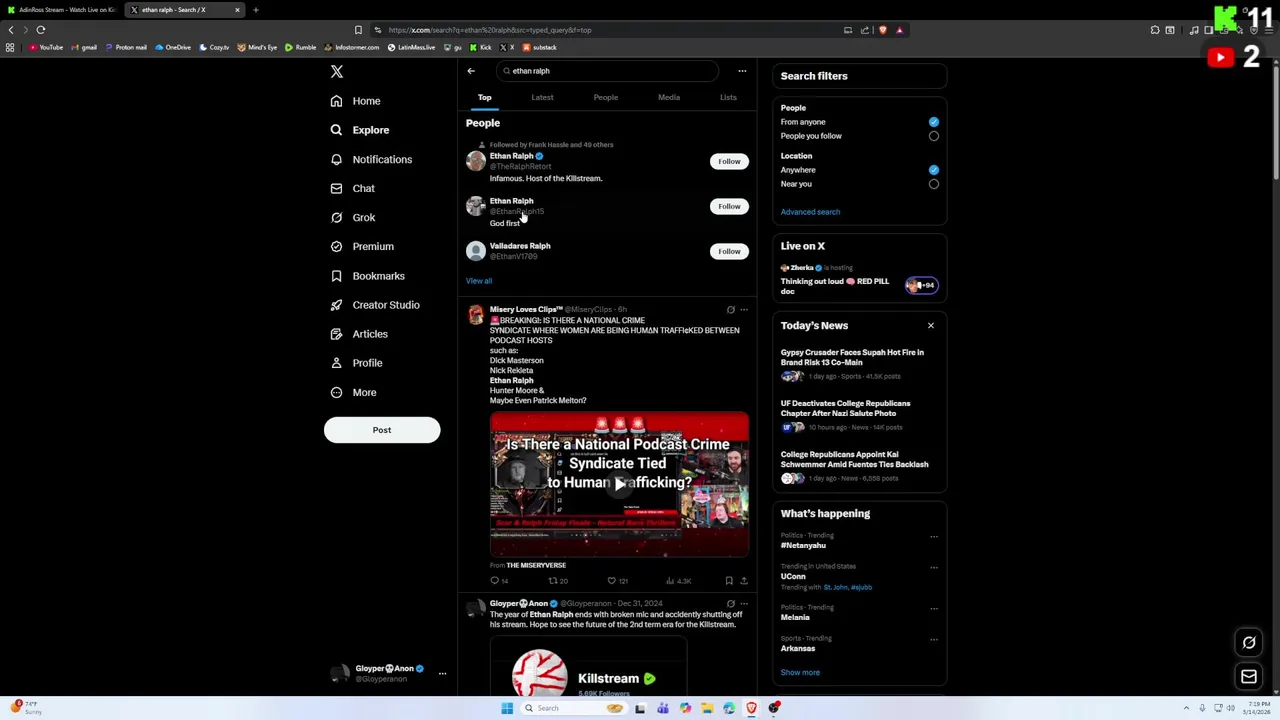Open Brave browser in taskbar
The image size is (1280, 720).
point(751,708)
